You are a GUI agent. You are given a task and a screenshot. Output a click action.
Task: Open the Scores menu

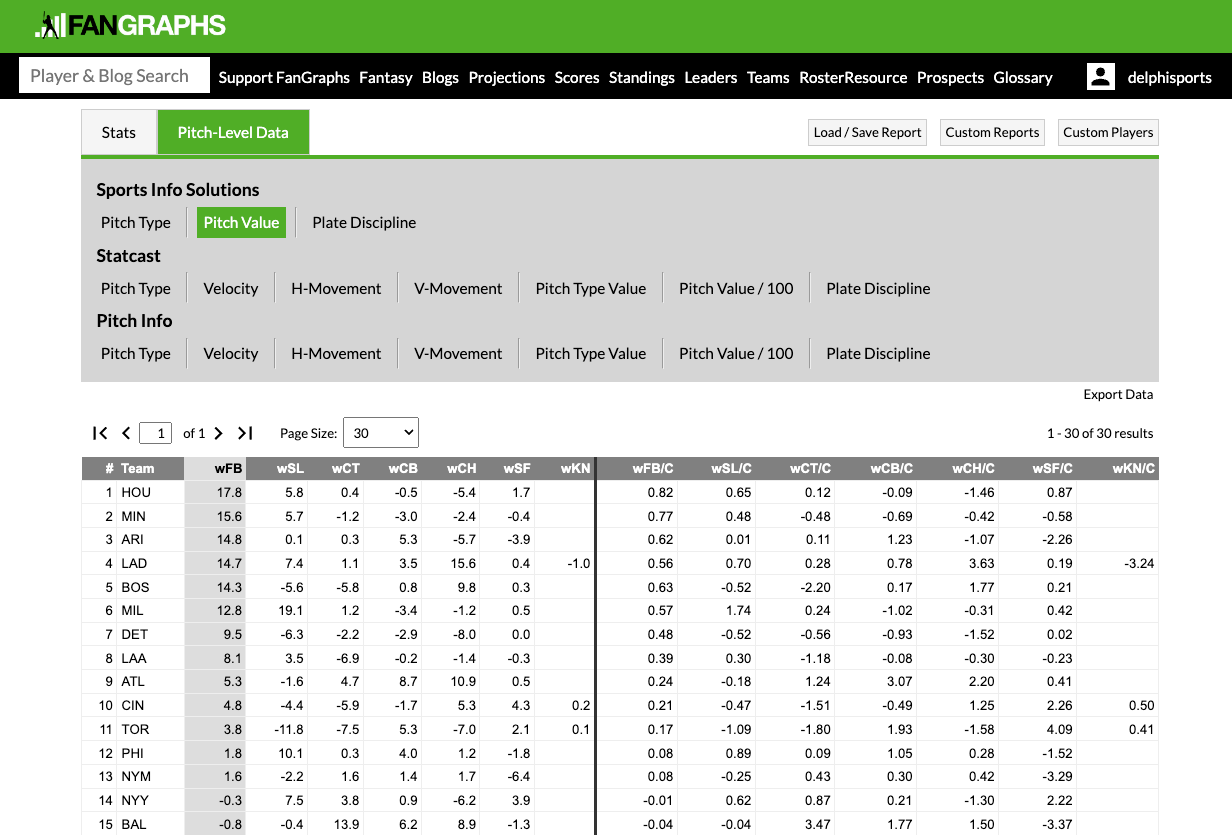click(577, 77)
